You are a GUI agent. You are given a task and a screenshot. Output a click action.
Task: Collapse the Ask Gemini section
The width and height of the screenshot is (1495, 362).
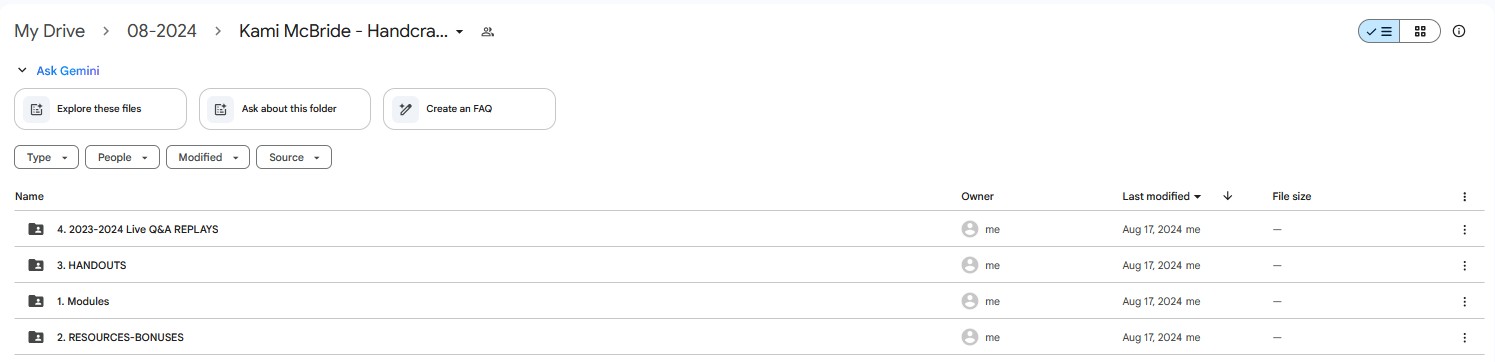[x=22, y=71]
